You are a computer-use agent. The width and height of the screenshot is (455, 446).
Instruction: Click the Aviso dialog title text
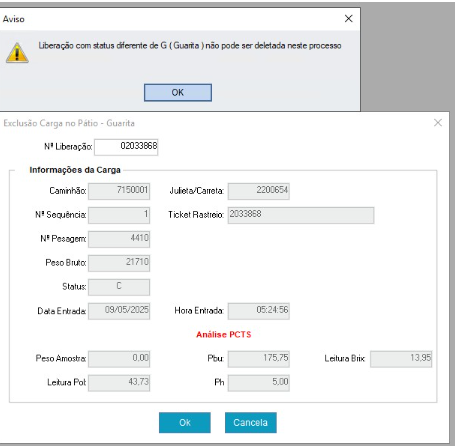click(x=14, y=19)
